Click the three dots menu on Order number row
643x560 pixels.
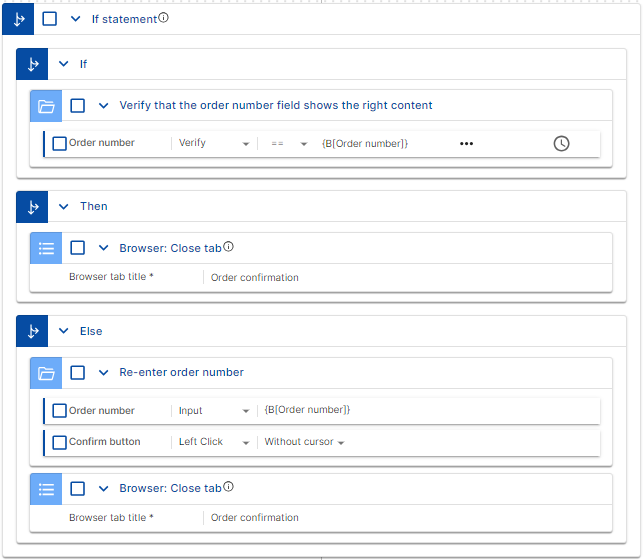(x=466, y=144)
